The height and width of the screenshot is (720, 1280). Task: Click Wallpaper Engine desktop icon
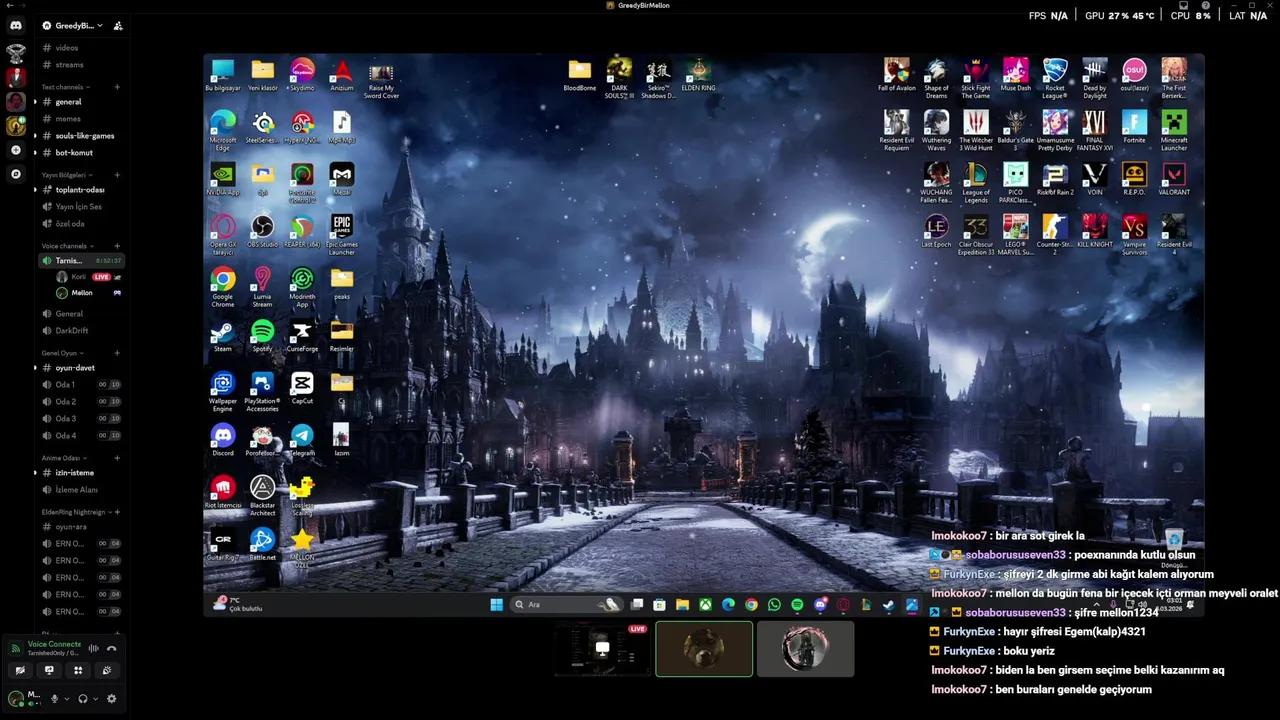(x=223, y=391)
